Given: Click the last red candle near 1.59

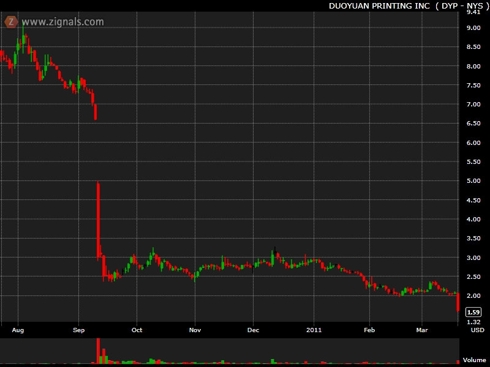Looking at the screenshot, I should pos(458,302).
